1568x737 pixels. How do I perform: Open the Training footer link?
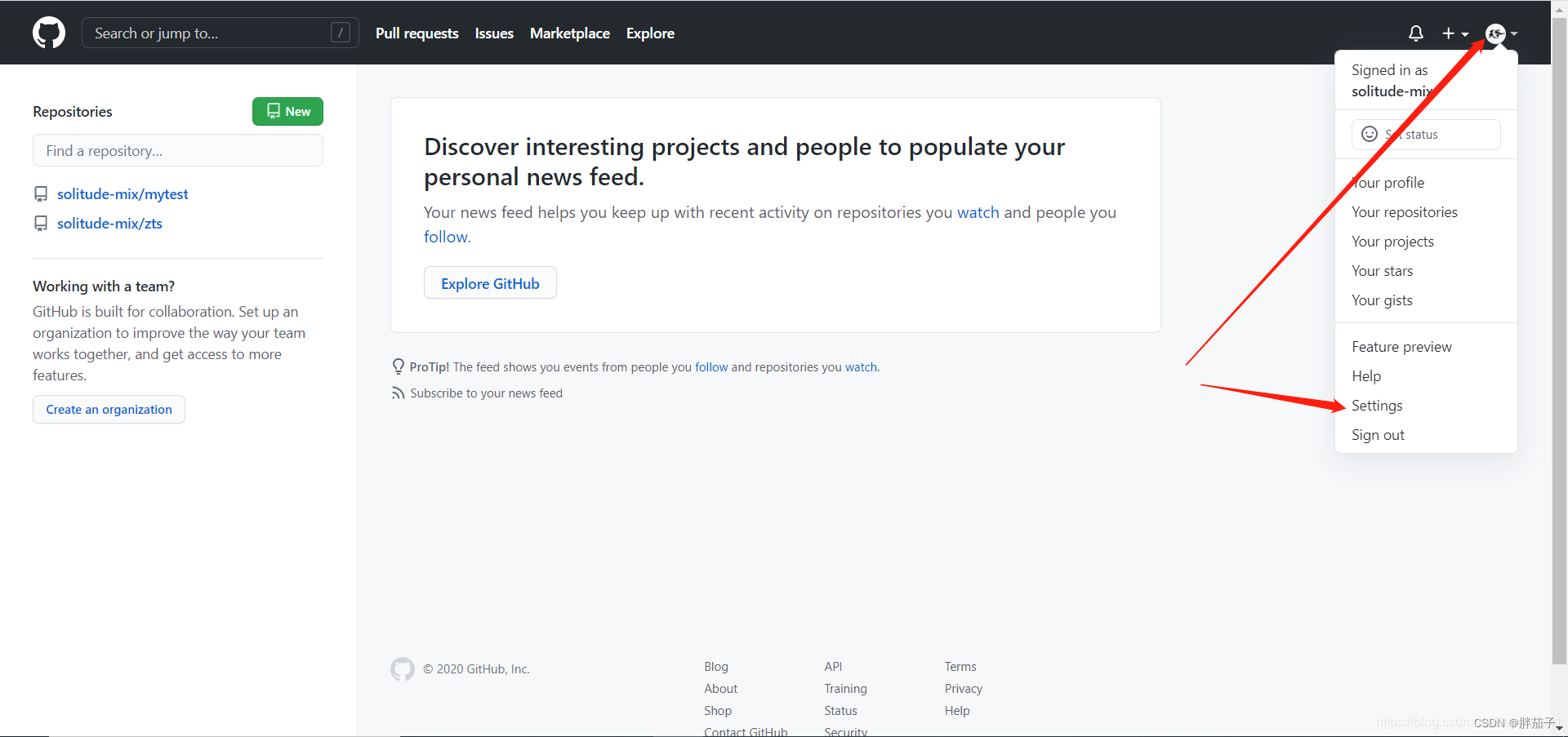[846, 689]
